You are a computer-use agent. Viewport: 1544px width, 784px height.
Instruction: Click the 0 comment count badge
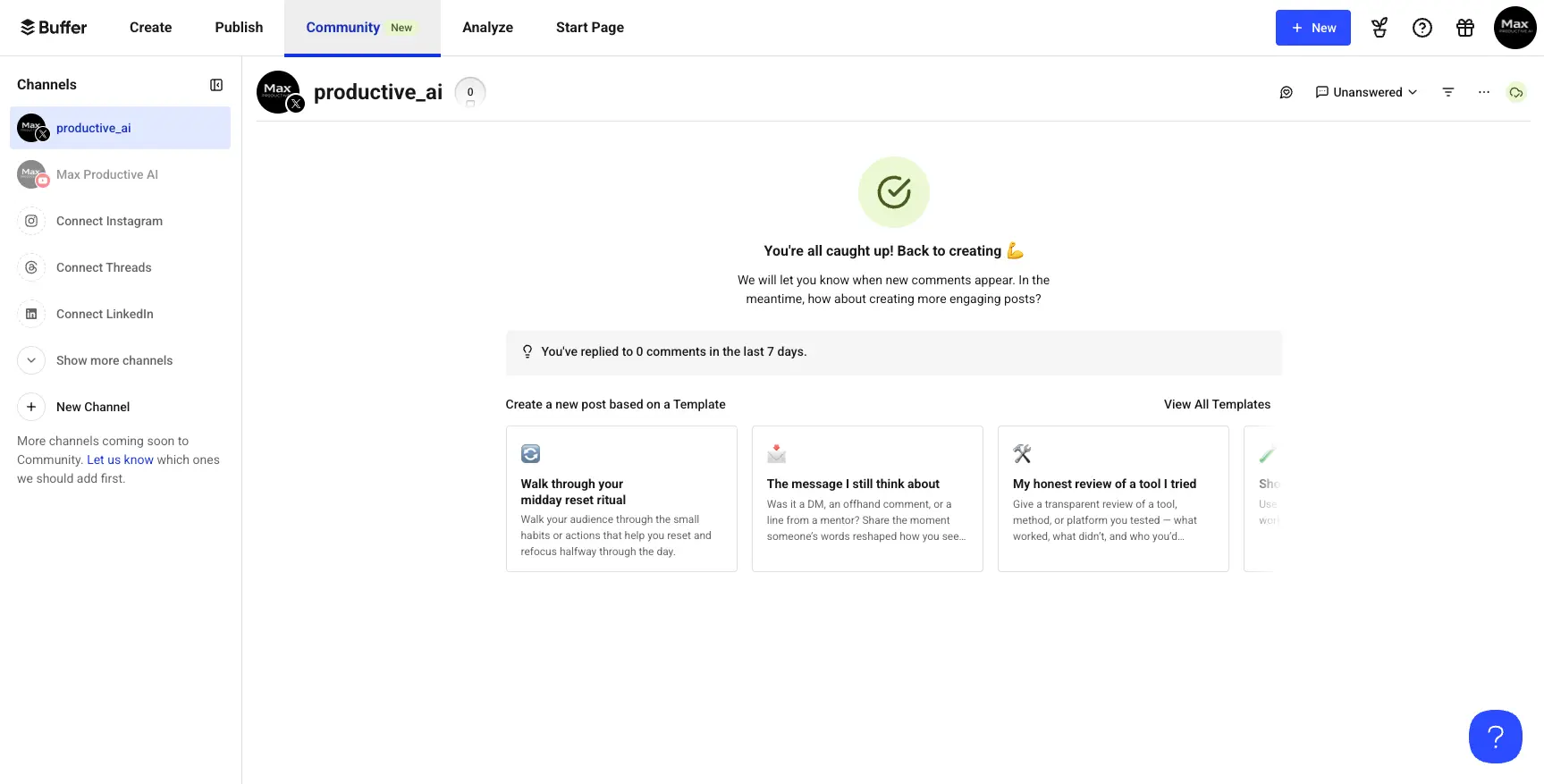tap(470, 92)
